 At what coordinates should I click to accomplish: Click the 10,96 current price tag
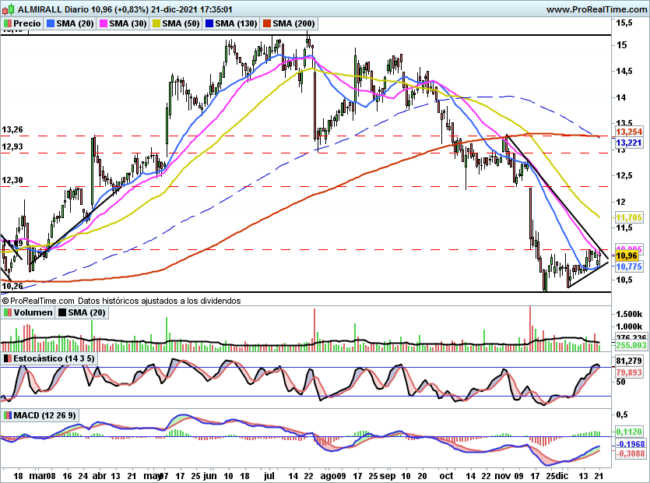[627, 256]
